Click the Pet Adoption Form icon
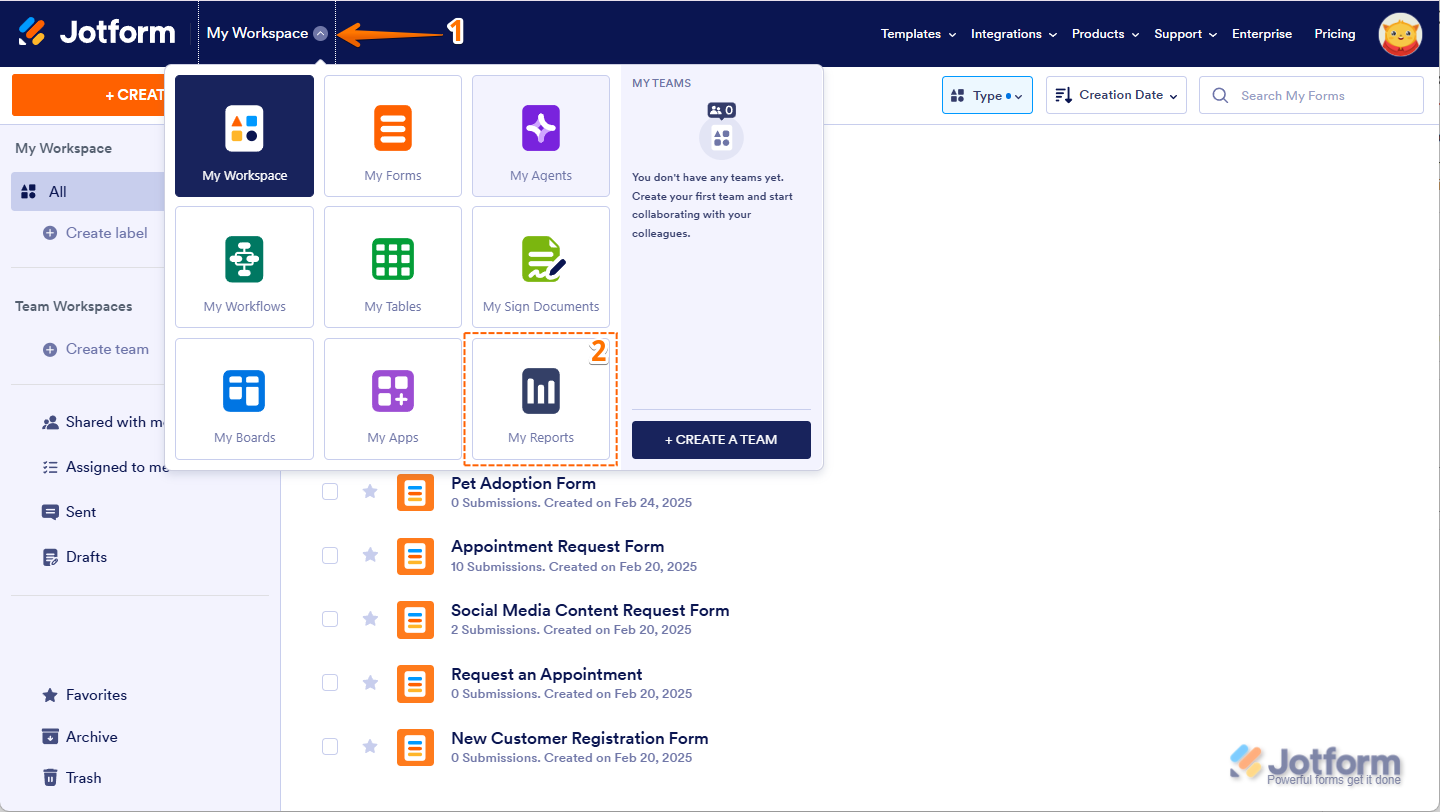This screenshot has height=812, width=1440. click(x=415, y=492)
